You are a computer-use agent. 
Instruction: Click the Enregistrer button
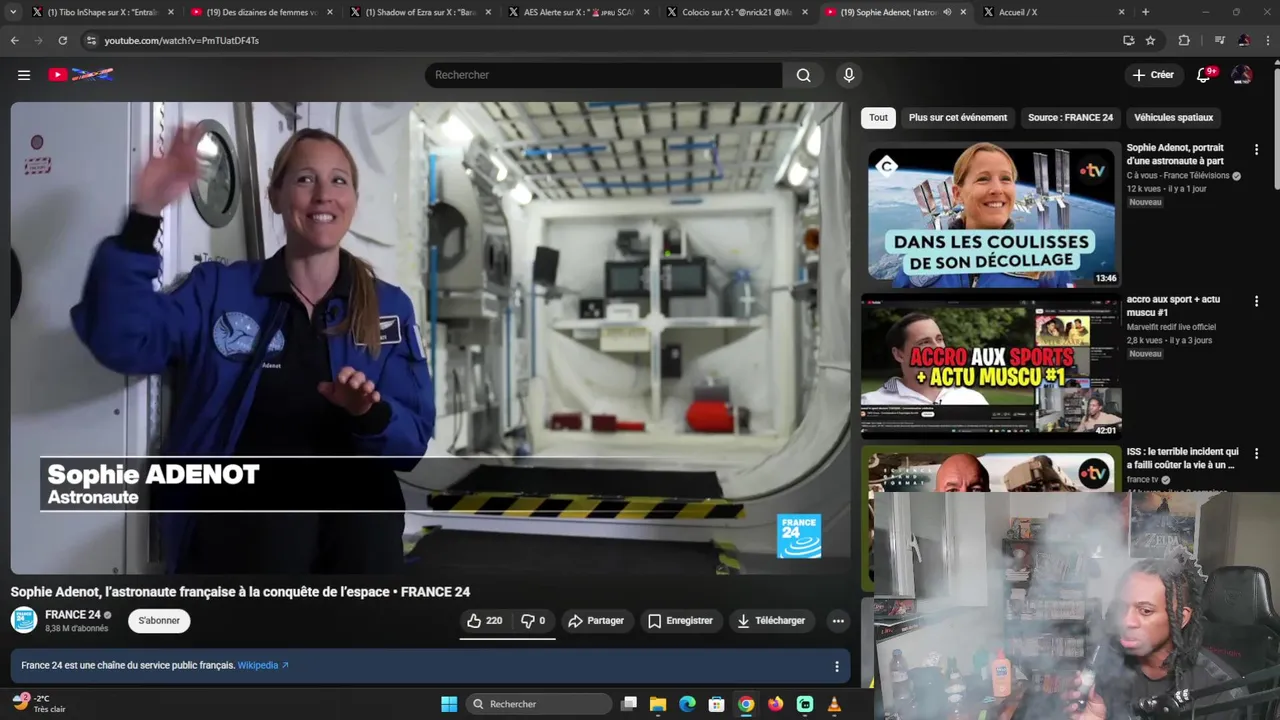coord(680,621)
